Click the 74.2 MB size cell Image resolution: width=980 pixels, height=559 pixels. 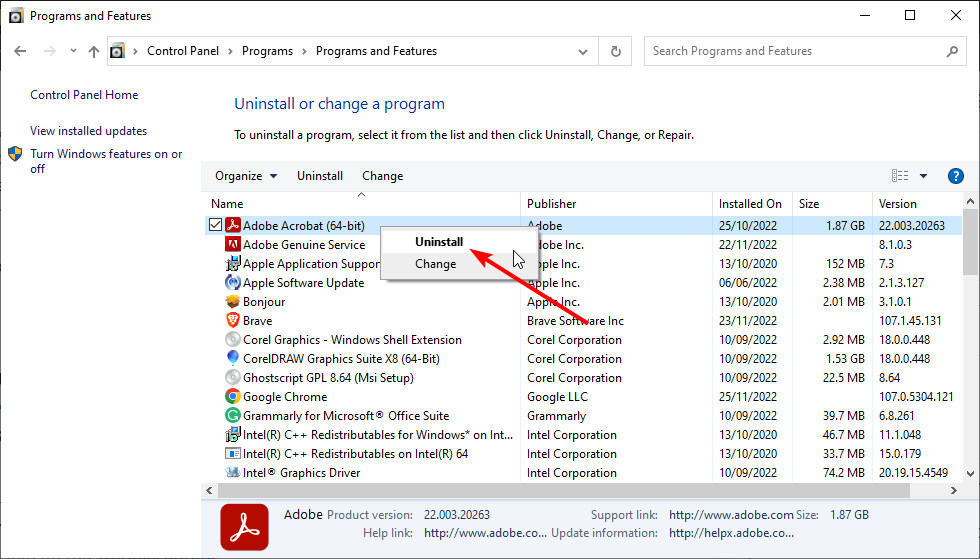tap(844, 473)
